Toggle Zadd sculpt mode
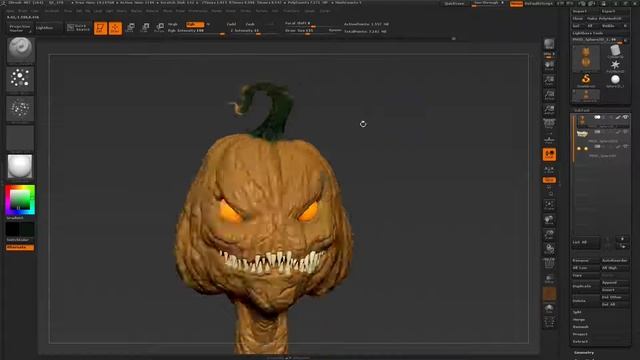 click(x=231, y=24)
